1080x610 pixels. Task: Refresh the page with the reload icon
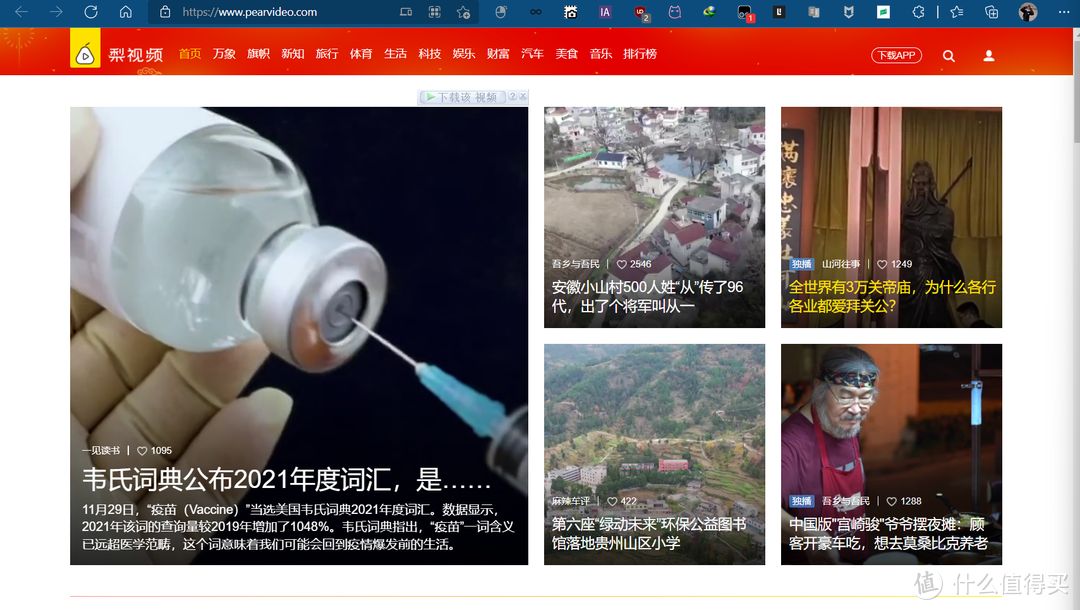point(91,12)
